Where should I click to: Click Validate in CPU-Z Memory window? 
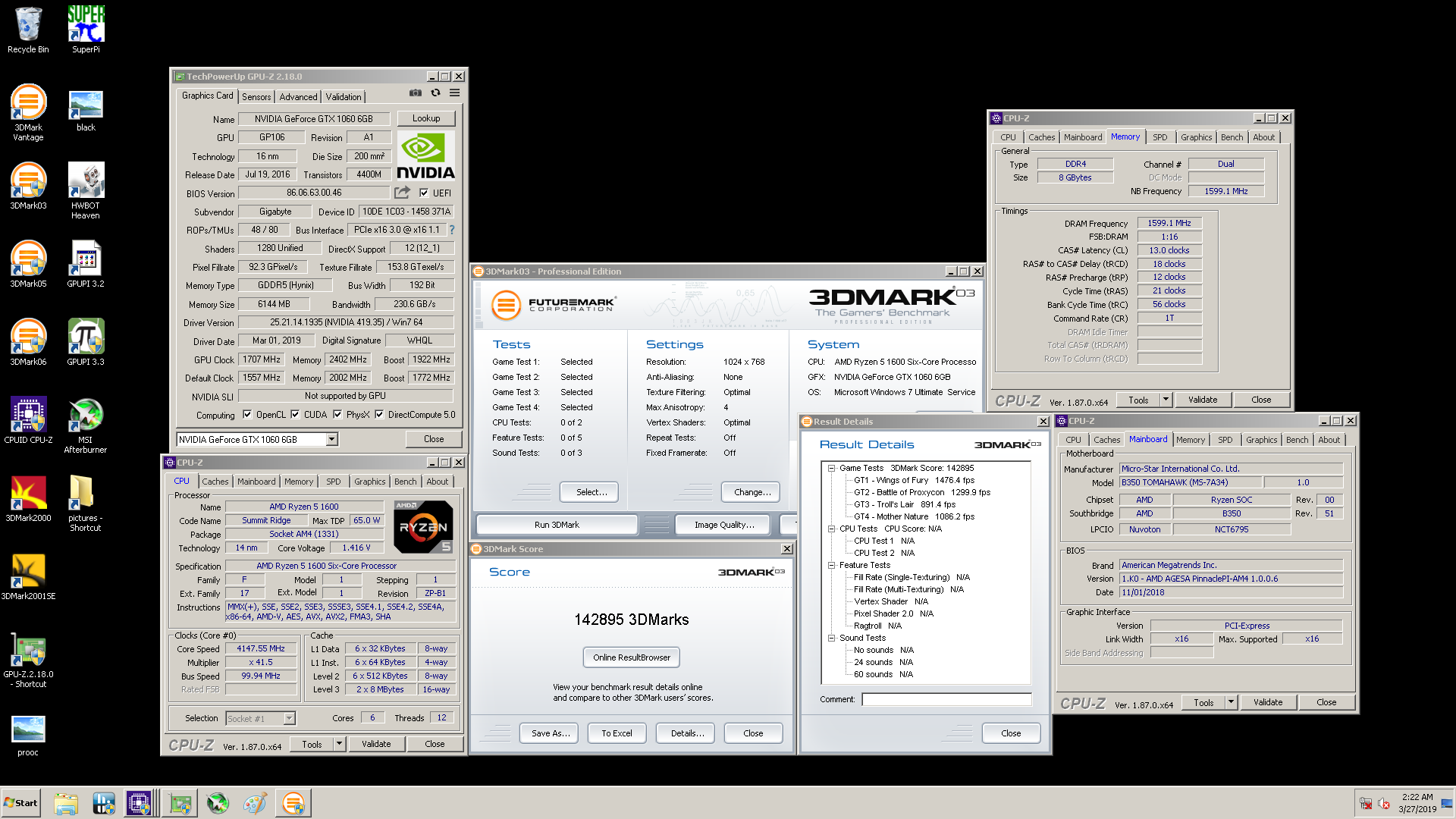(x=1203, y=400)
